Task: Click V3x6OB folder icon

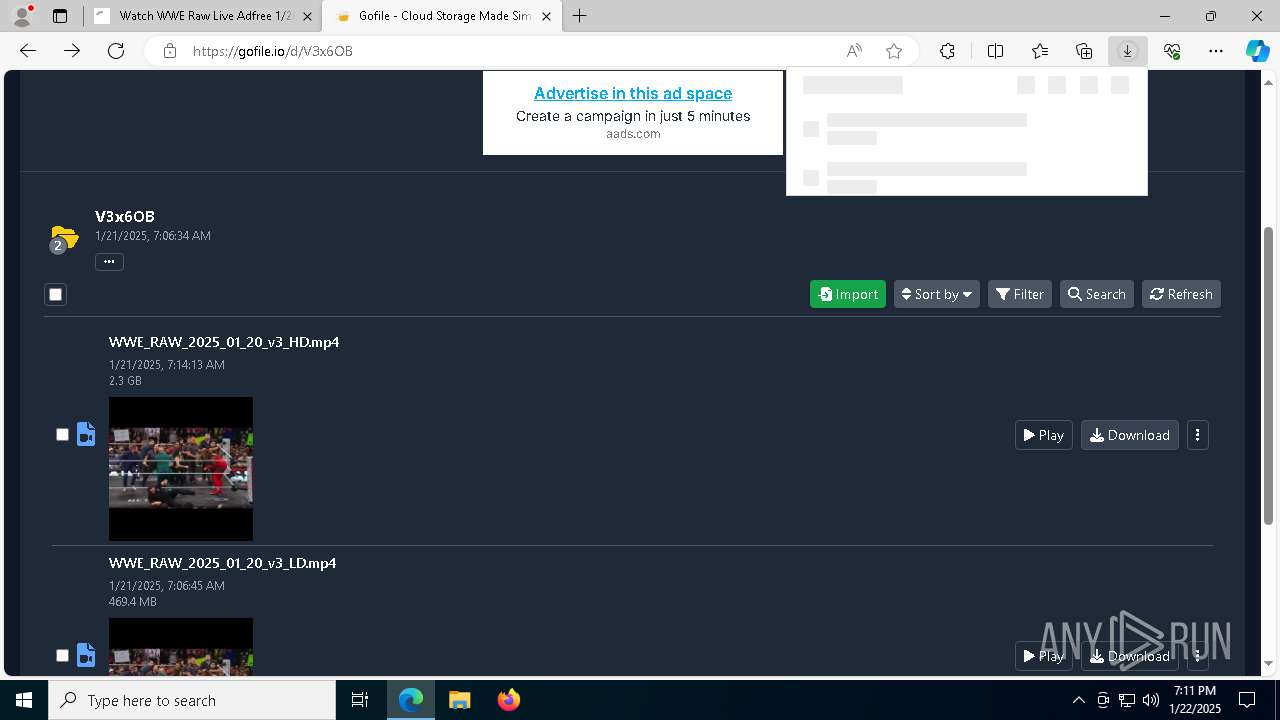Action: tap(64, 239)
